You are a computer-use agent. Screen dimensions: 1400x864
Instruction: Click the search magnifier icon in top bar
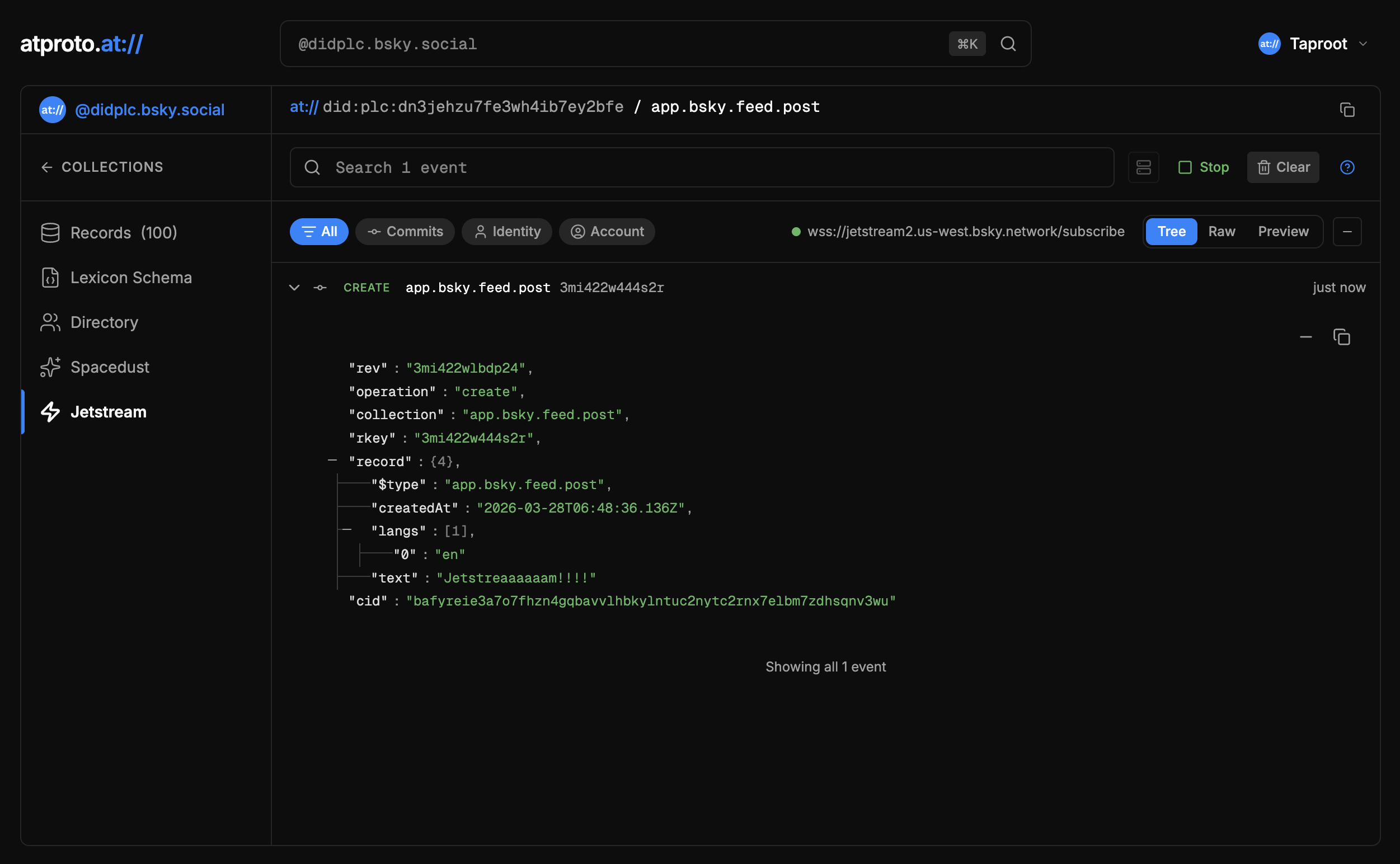[1008, 44]
